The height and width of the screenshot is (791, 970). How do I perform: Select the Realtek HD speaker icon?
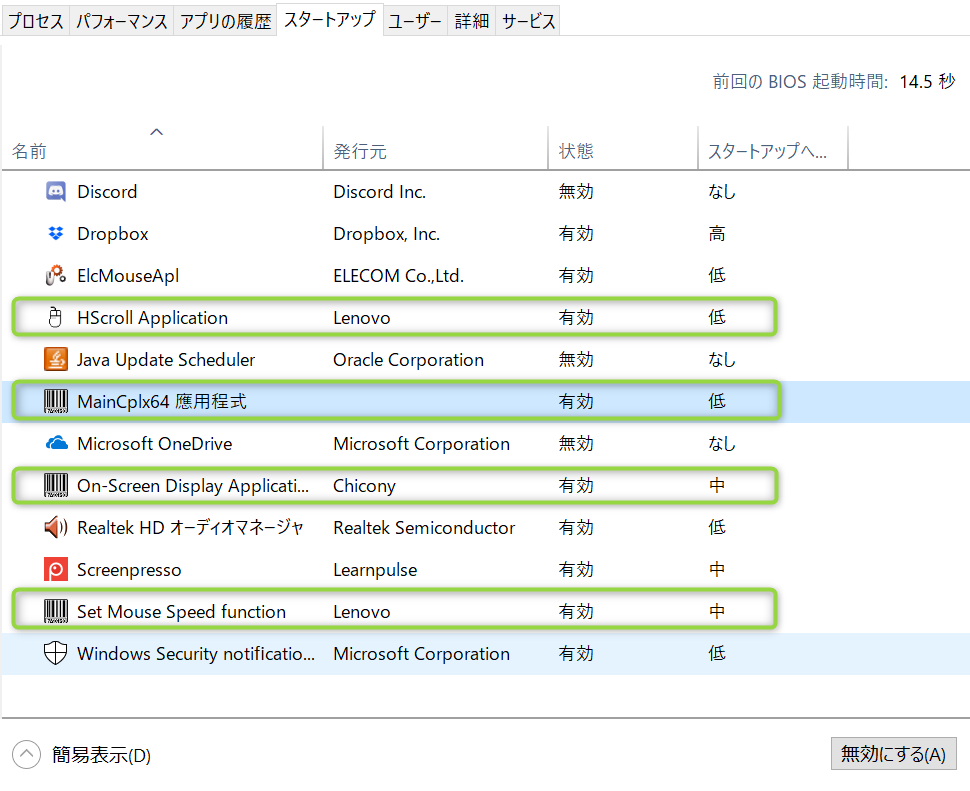tap(56, 528)
